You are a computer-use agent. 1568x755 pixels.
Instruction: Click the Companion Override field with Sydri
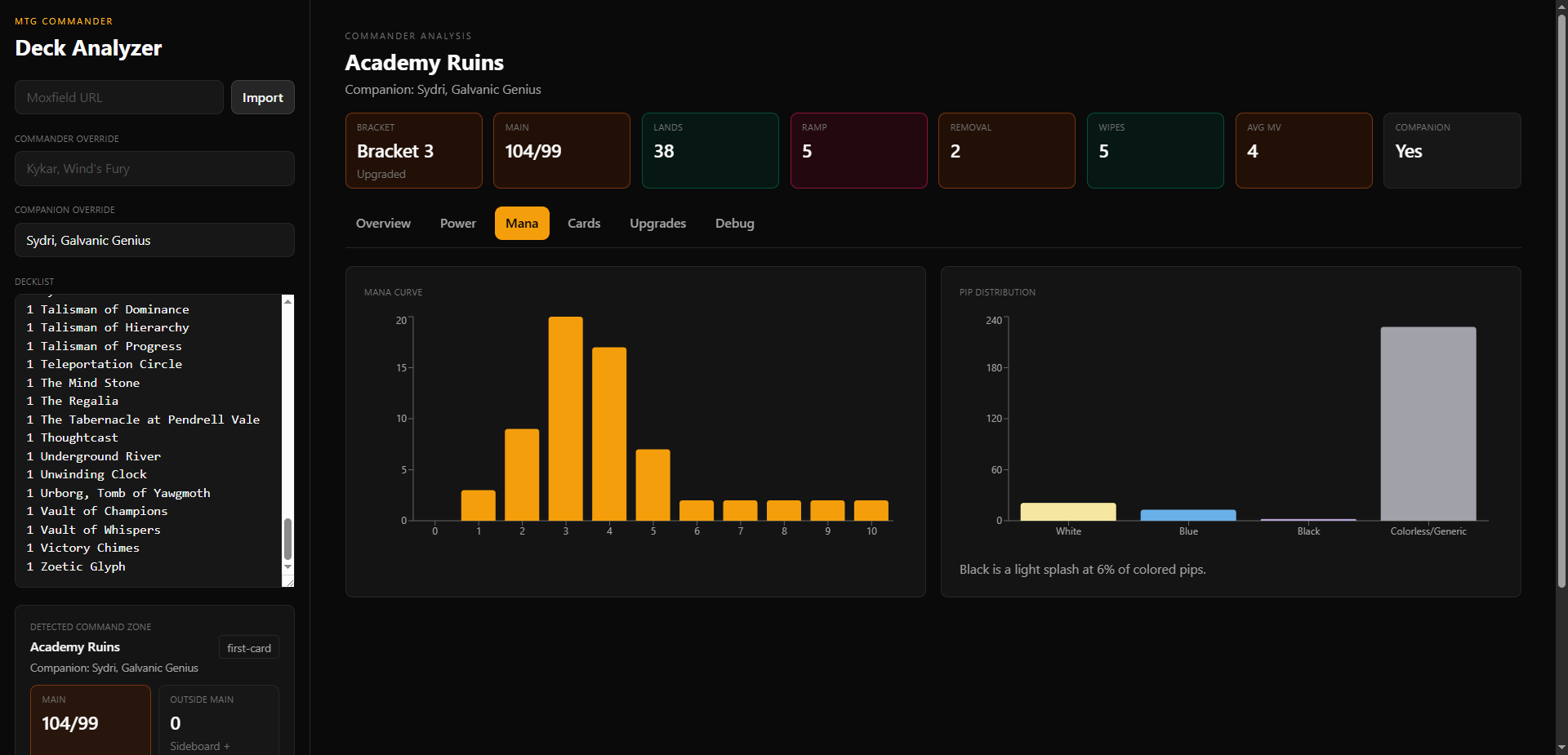(x=154, y=240)
